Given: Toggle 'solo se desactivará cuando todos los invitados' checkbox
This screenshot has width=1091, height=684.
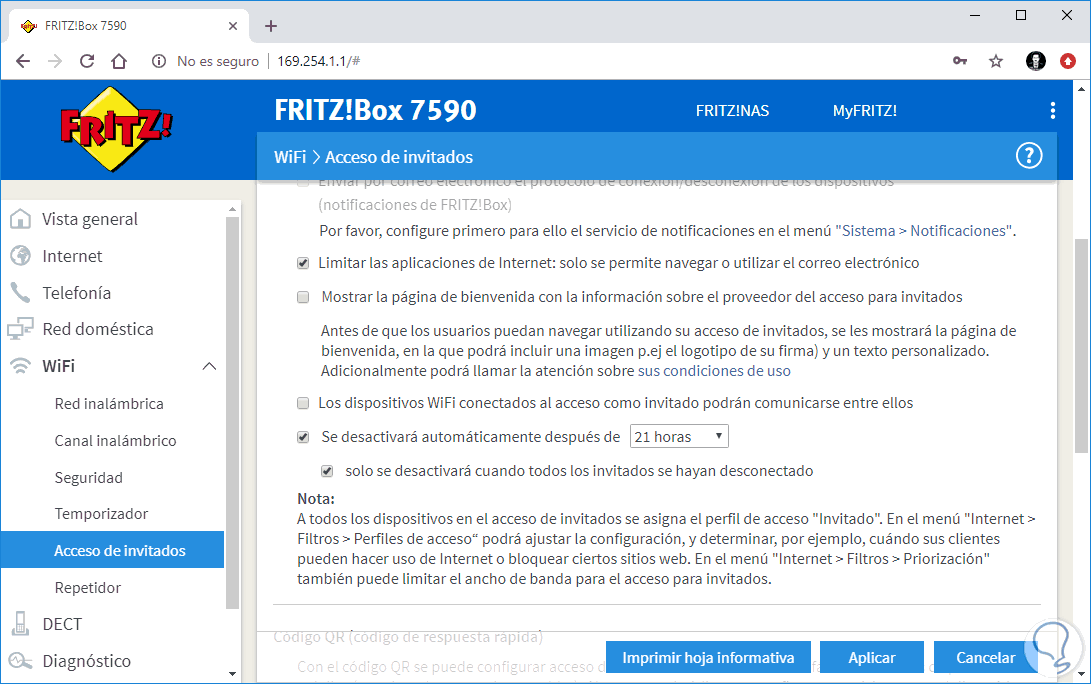Looking at the screenshot, I should (326, 471).
